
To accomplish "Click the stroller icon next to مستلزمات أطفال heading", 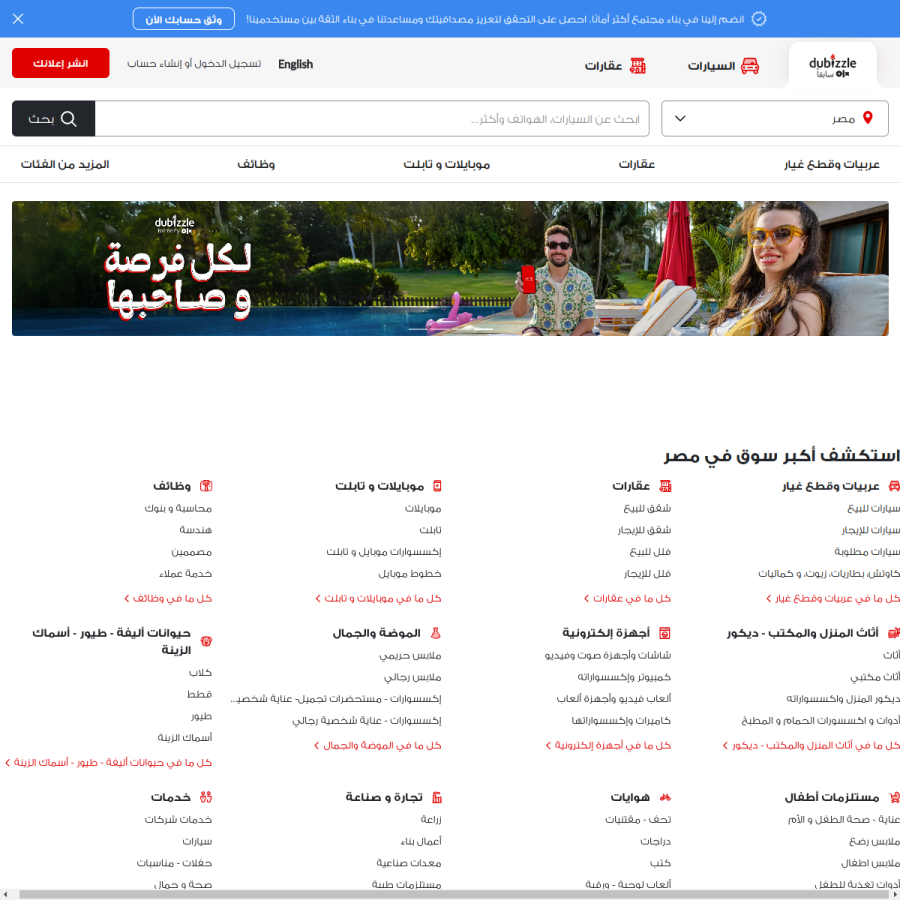I will [894, 797].
